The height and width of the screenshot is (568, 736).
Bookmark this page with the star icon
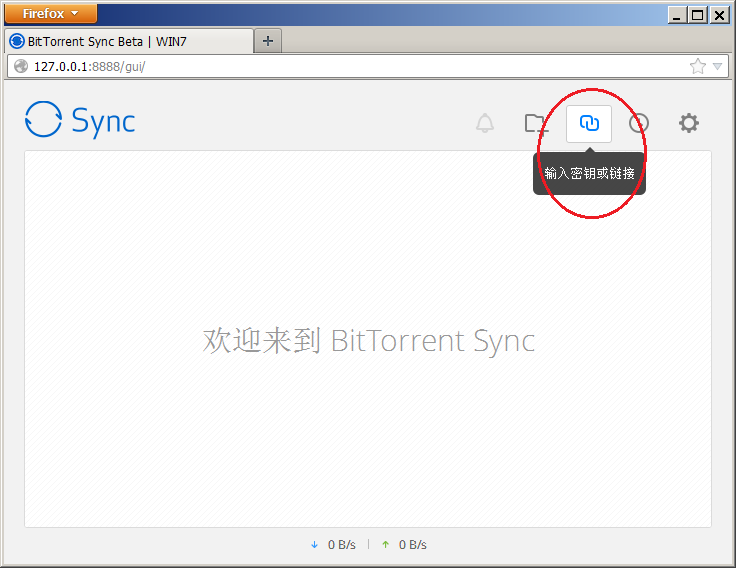(697, 66)
